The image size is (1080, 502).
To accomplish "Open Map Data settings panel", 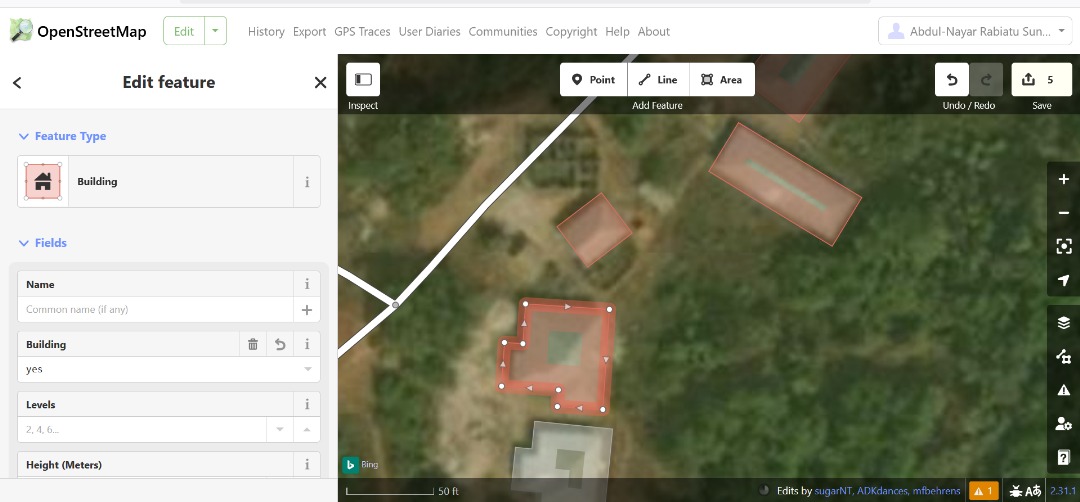I will tap(1063, 356).
